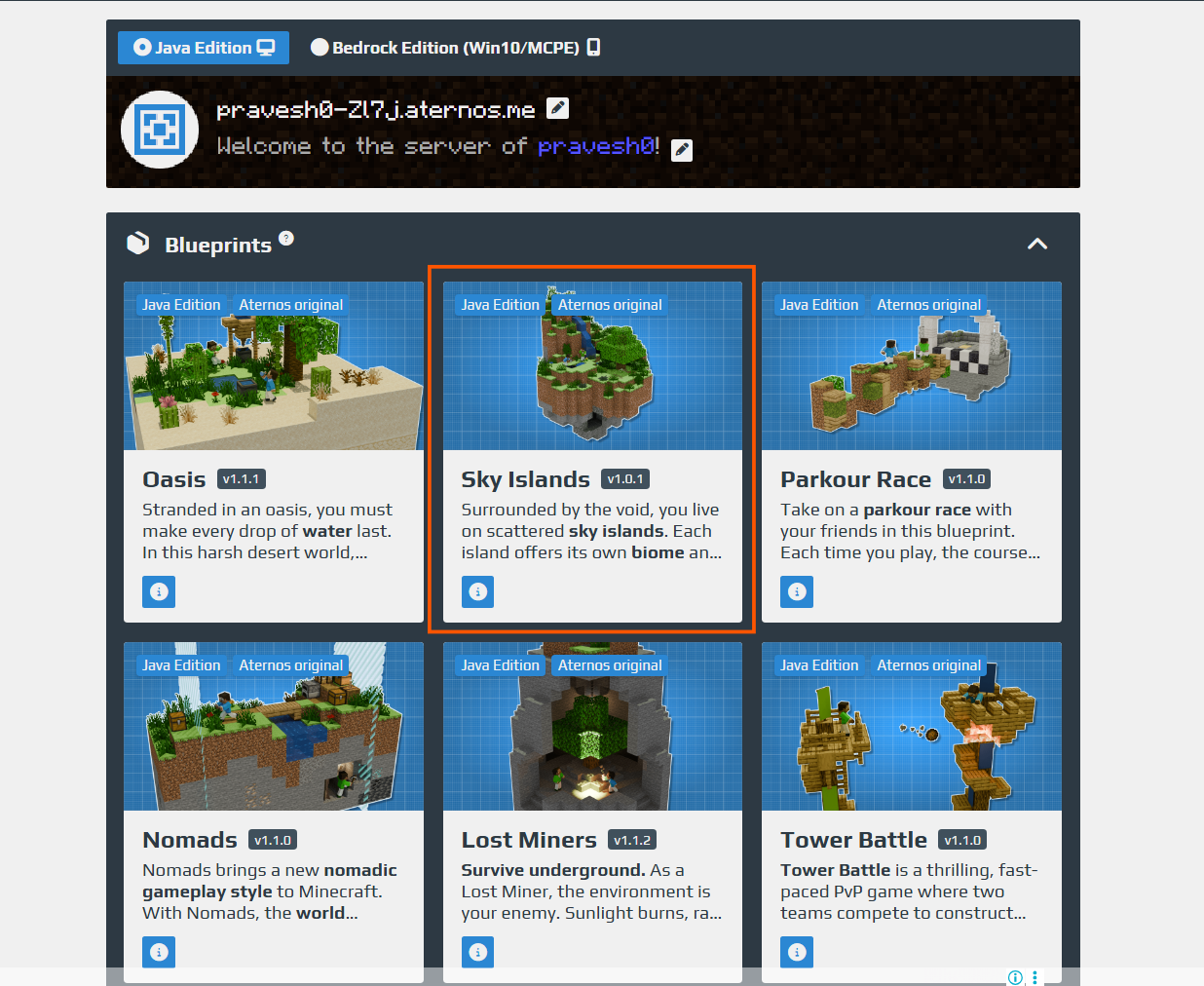Select the Java Edition radio option
The image size is (1204, 986).
pos(204,48)
